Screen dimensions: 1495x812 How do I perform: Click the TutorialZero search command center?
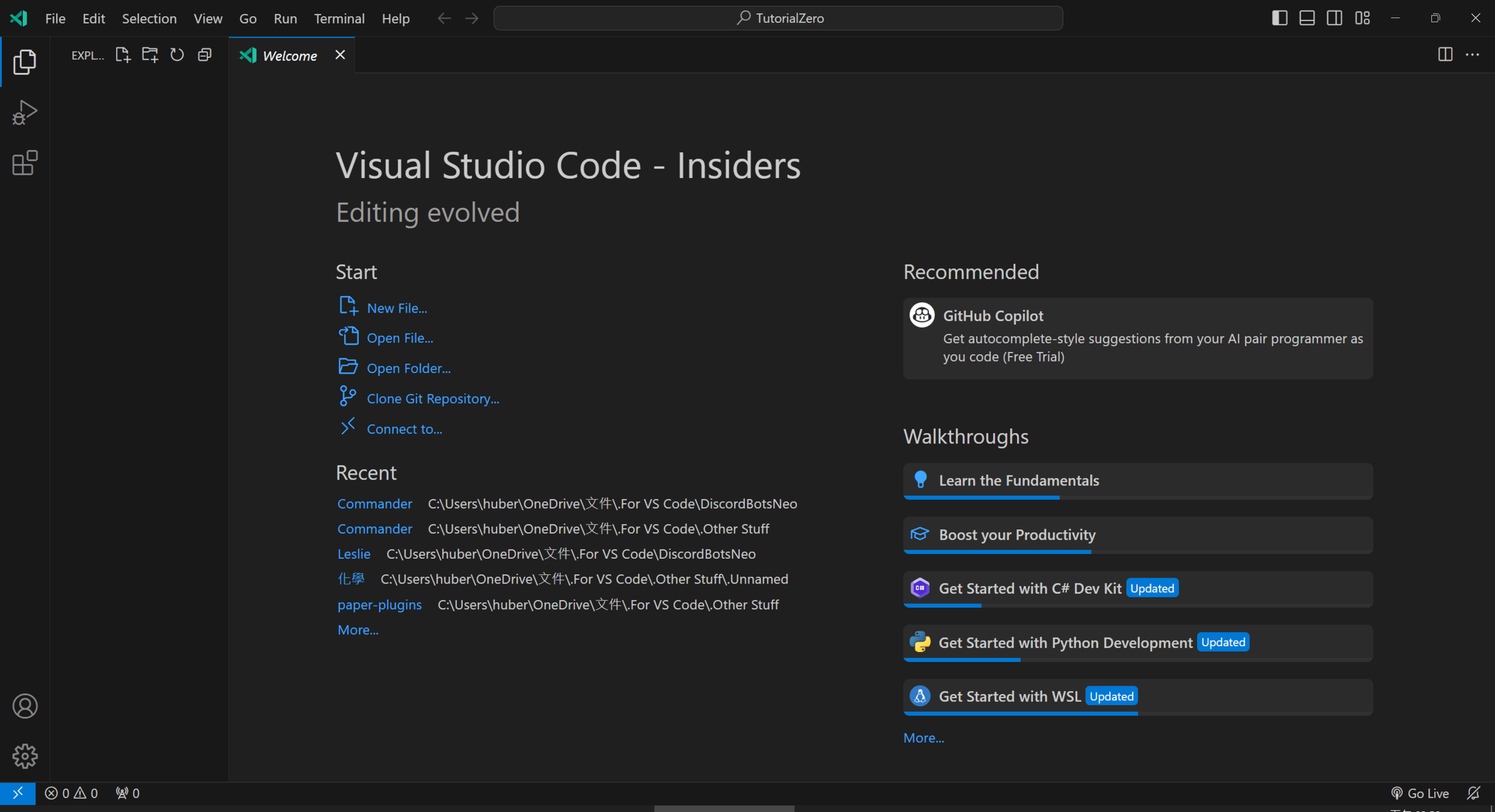778,18
